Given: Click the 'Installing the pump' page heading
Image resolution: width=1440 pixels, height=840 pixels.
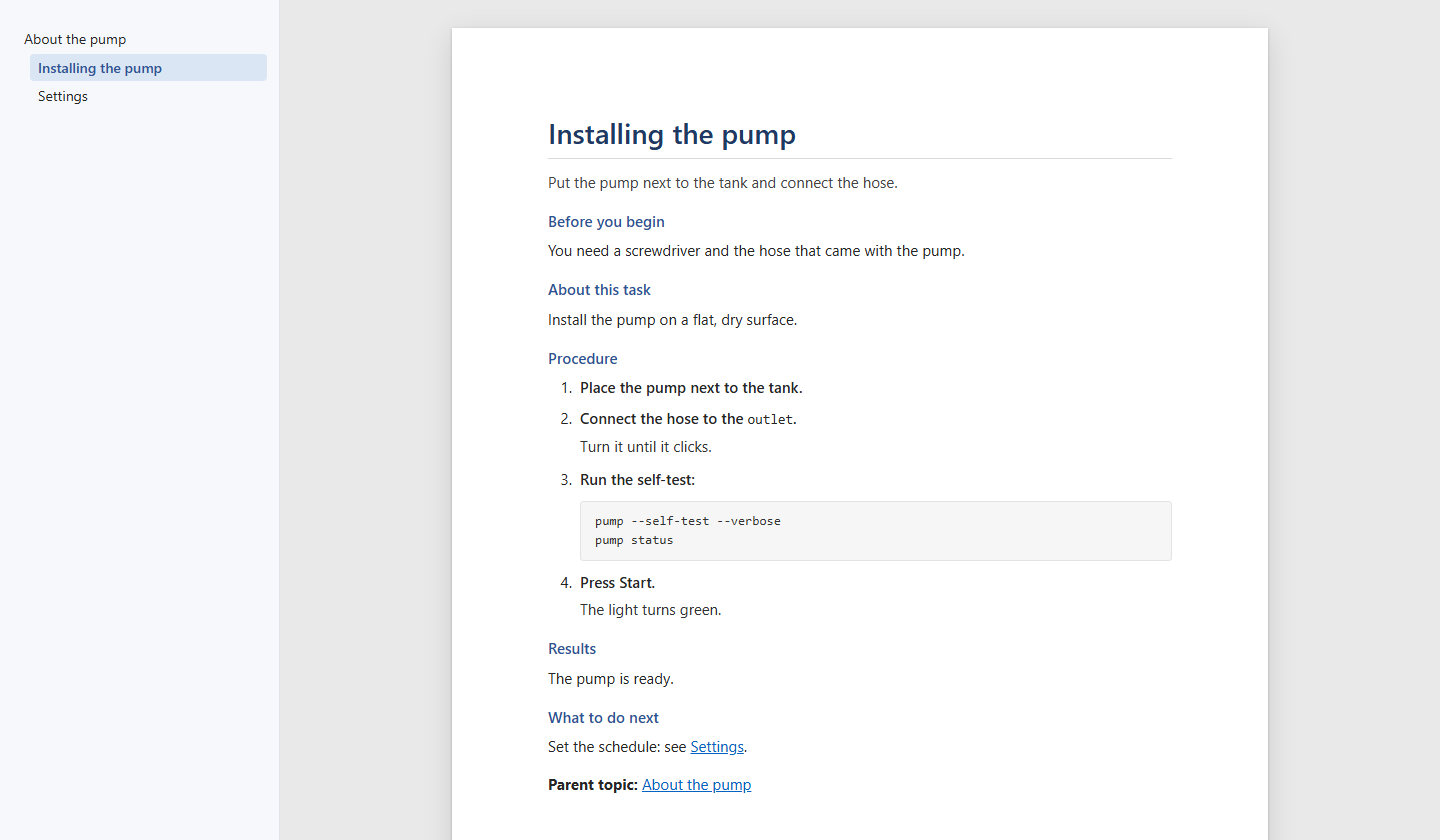Looking at the screenshot, I should click(672, 135).
